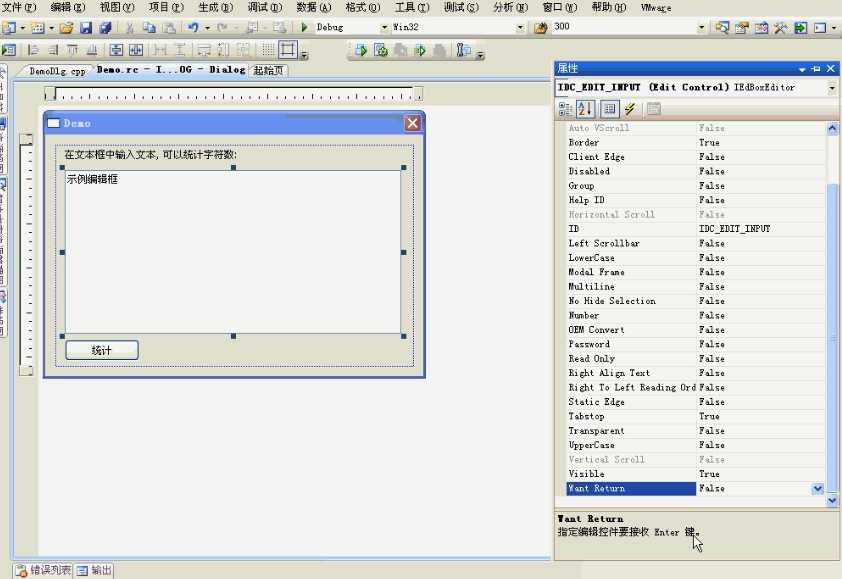Click the Open File folder icon
842x579 pixels.
point(66,27)
